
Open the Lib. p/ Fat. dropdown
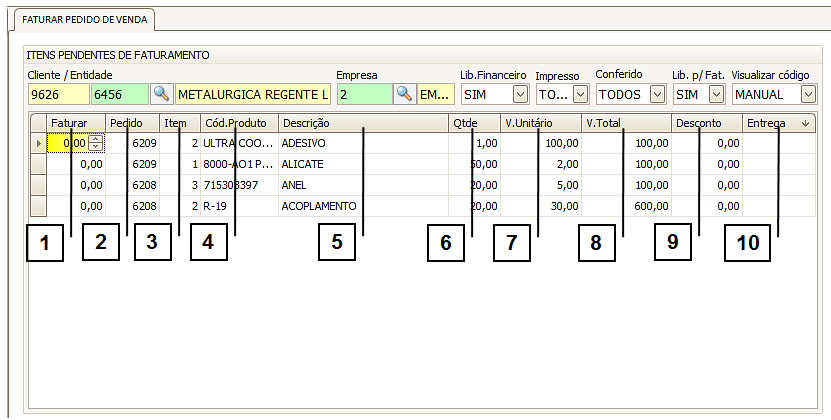[716, 94]
